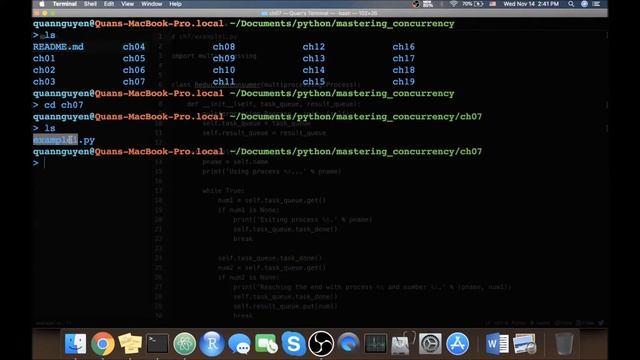Screen dimensions: 640x360
Task: Click the ch06 directory name
Action: (134, 70)
